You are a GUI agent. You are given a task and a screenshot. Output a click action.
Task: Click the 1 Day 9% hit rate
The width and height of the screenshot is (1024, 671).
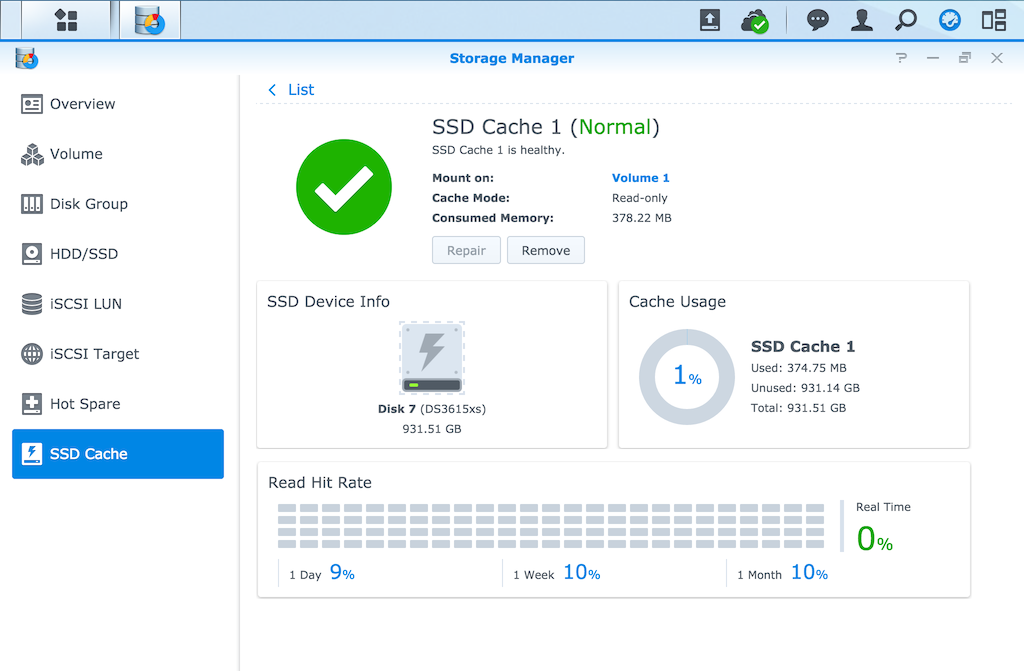tap(323, 573)
